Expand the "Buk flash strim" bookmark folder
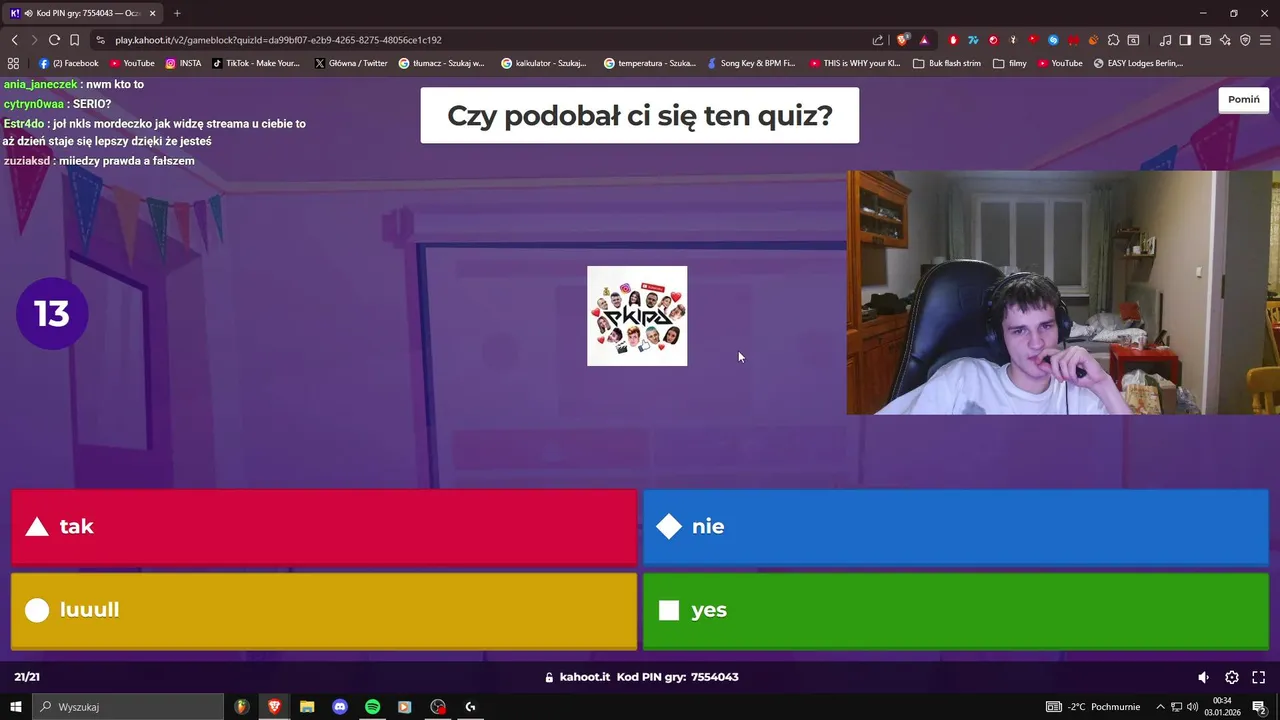1280x720 pixels. tap(947, 63)
